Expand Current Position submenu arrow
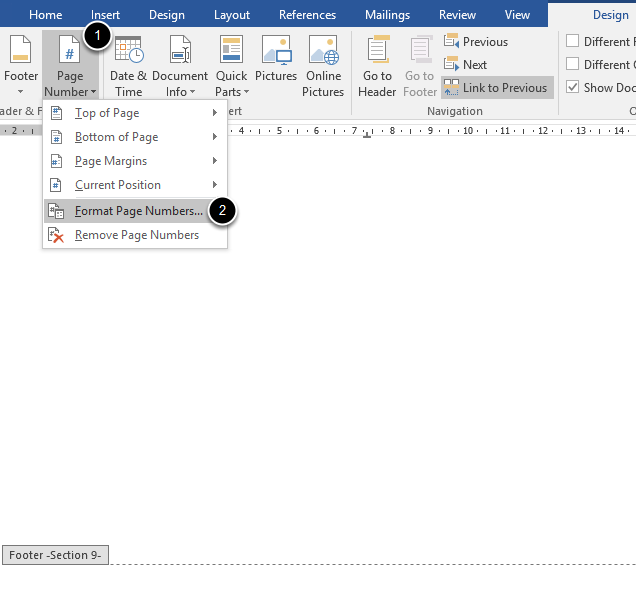The width and height of the screenshot is (636, 599). pos(215,185)
